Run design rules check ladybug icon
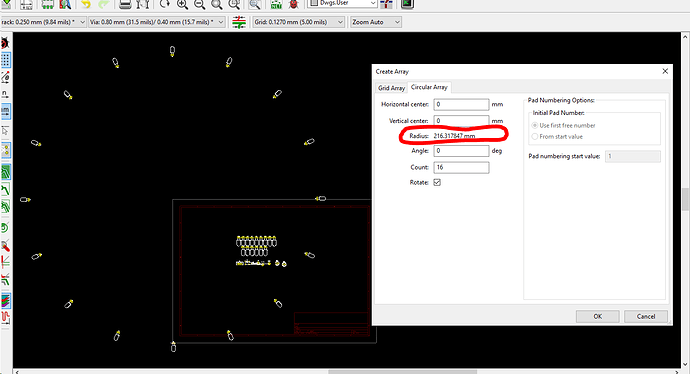This screenshot has height=374, width=690. [x=294, y=4]
